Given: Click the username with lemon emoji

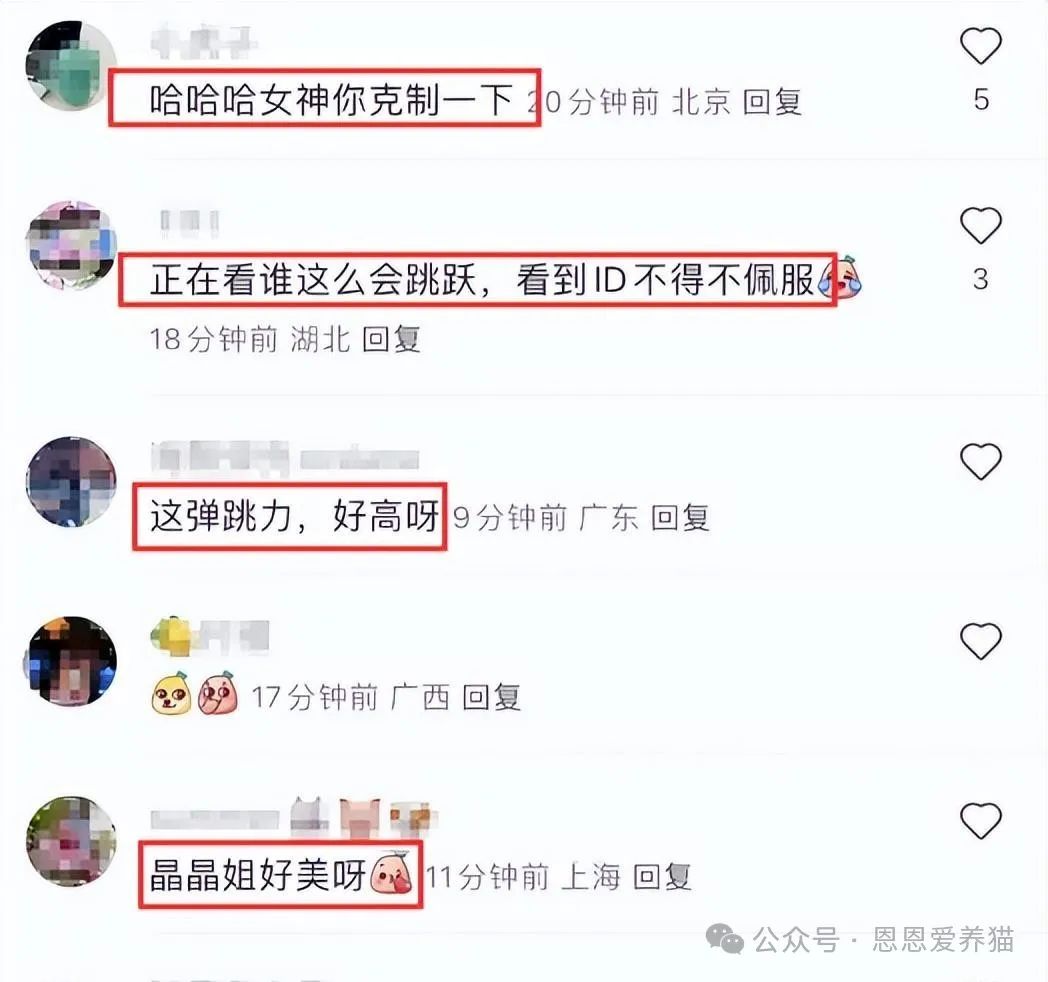Looking at the screenshot, I should 209,636.
